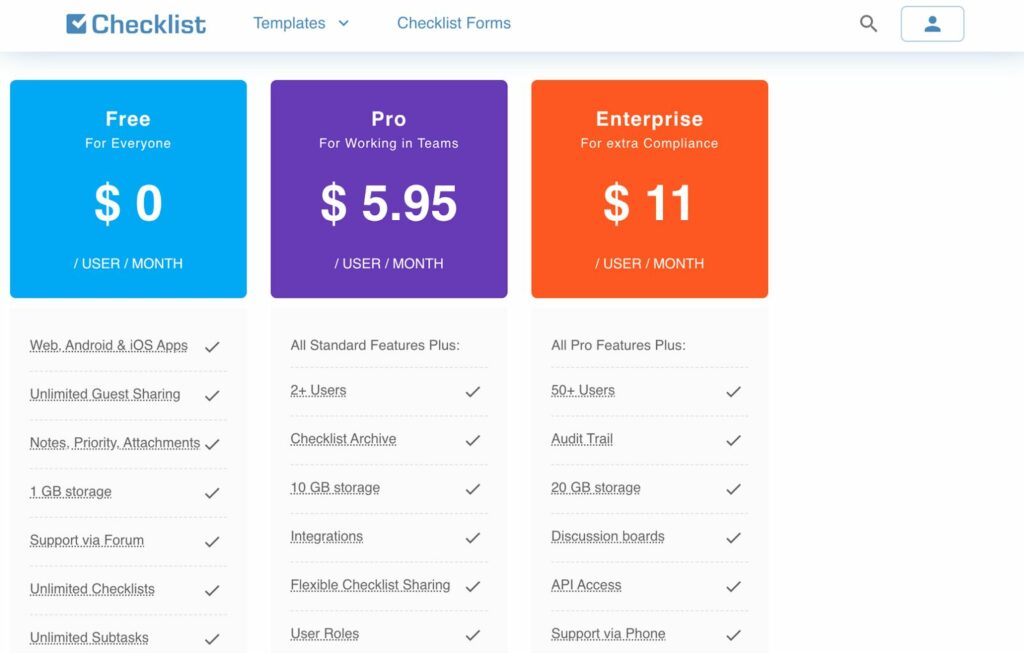1024x653 pixels.
Task: Select the blue Free plan card
Action: coord(128,189)
